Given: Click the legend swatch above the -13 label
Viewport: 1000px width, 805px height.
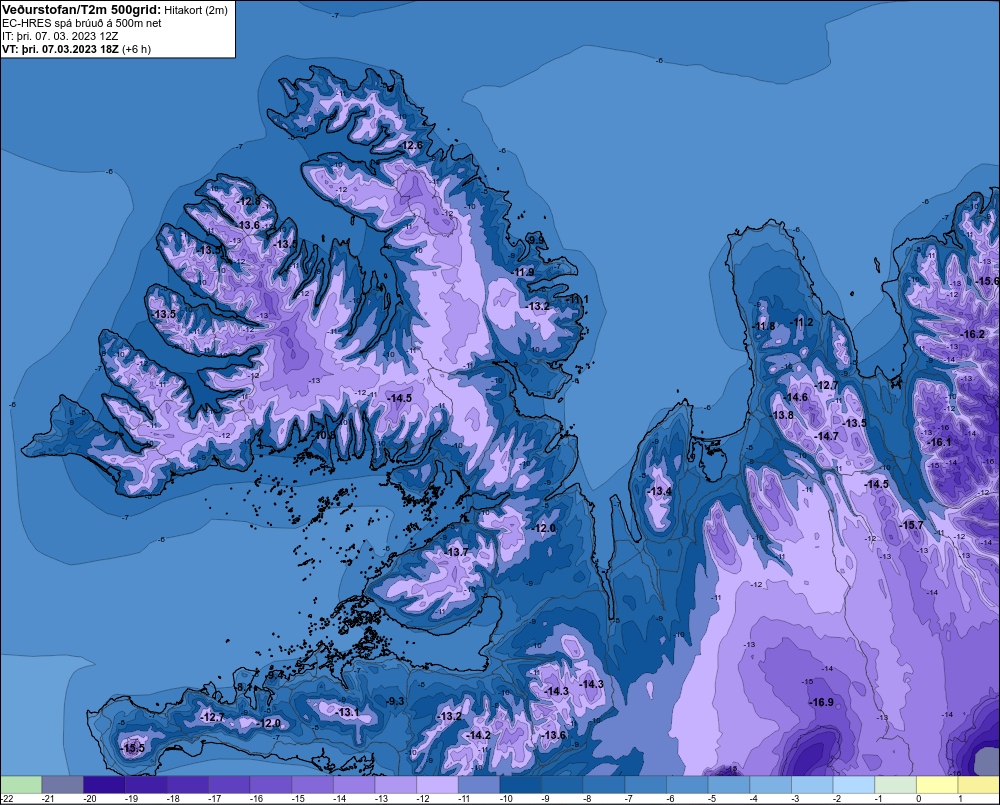Looking at the screenshot, I should coord(395,785).
